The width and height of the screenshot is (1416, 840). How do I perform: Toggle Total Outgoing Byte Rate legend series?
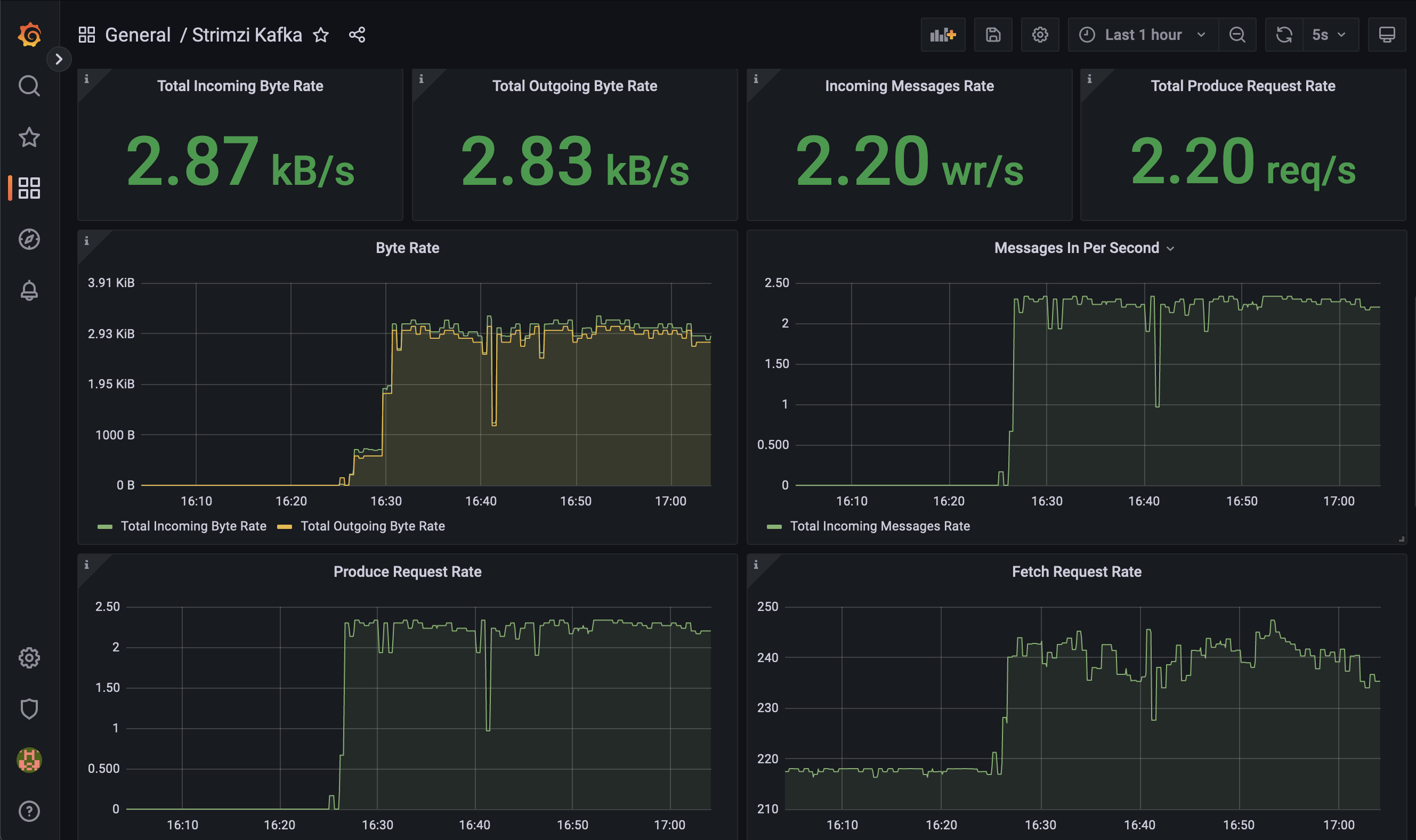pyautogui.click(x=373, y=526)
